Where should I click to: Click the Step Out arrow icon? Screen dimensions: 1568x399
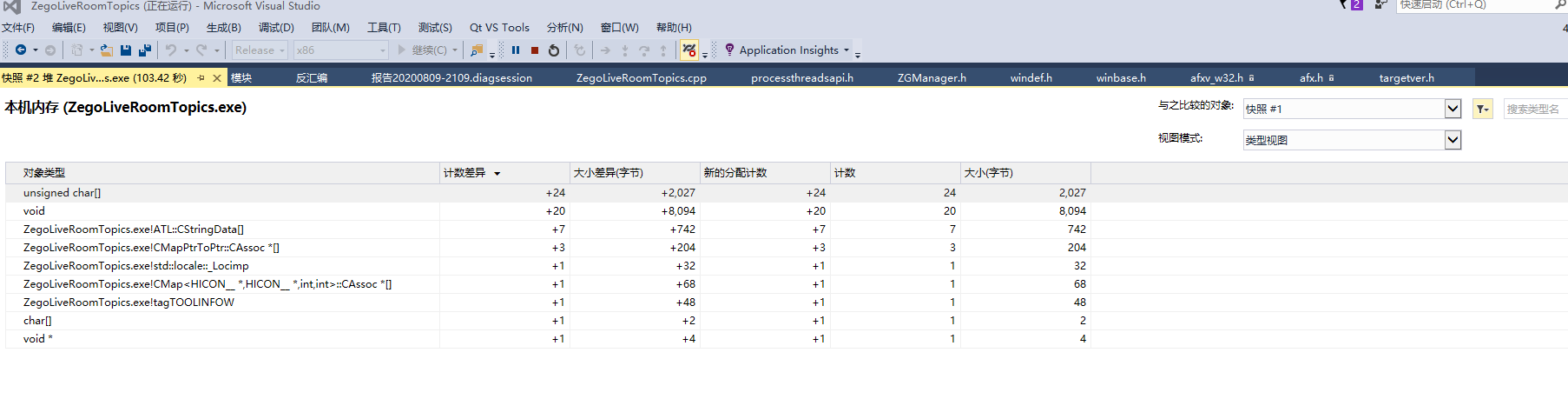[663, 50]
